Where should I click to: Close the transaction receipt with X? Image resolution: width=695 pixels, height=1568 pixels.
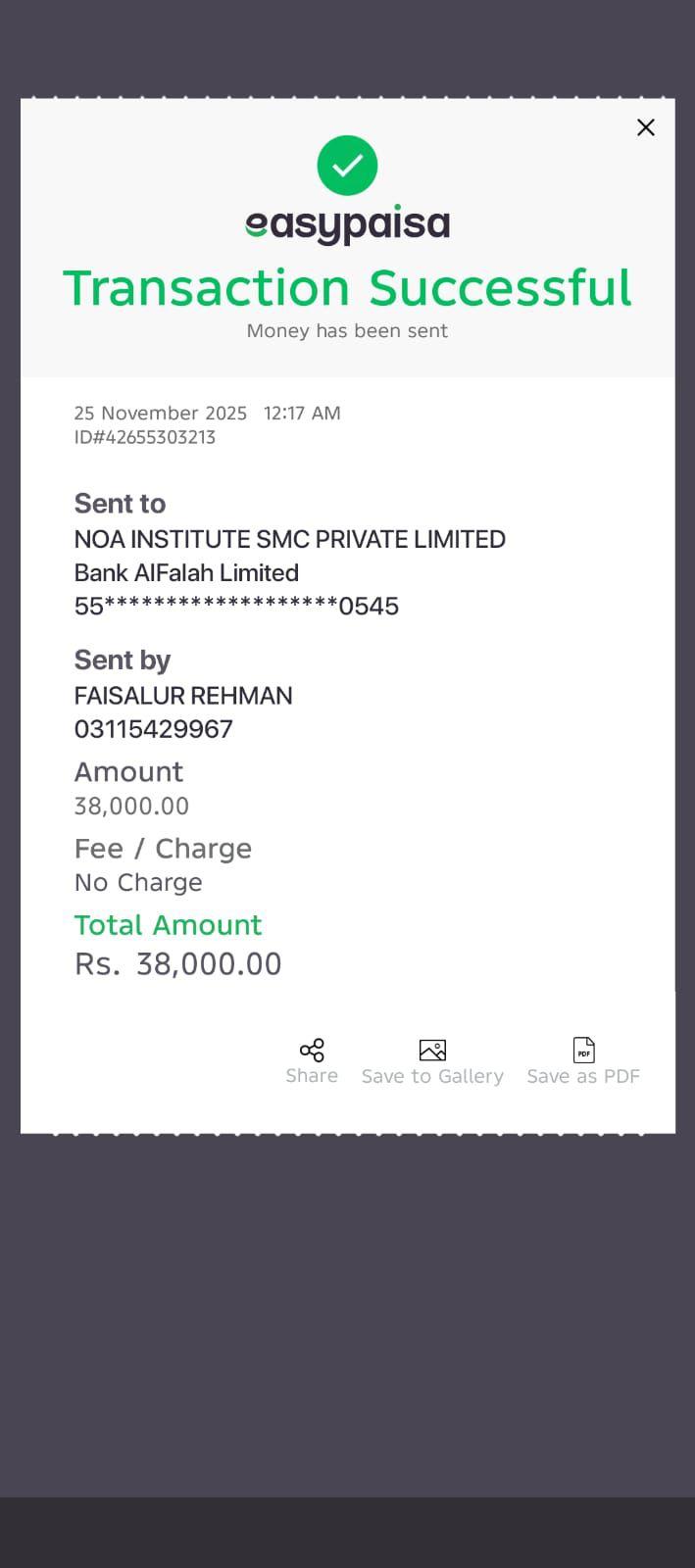coord(645,127)
